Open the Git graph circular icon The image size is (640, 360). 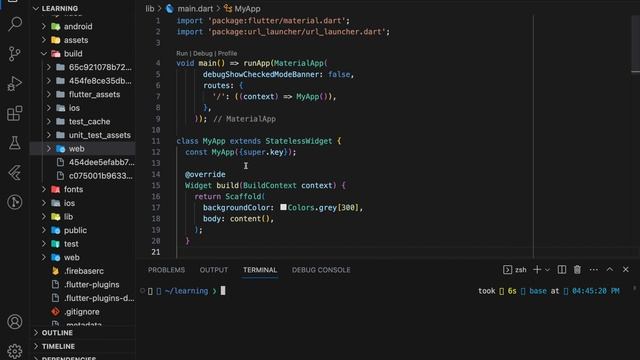tap(15, 202)
